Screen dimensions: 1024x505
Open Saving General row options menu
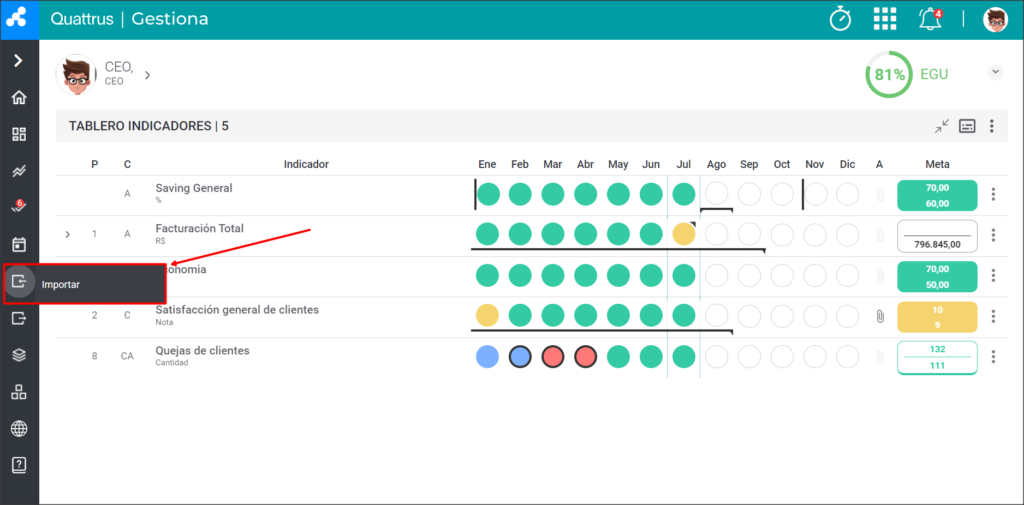[993, 194]
